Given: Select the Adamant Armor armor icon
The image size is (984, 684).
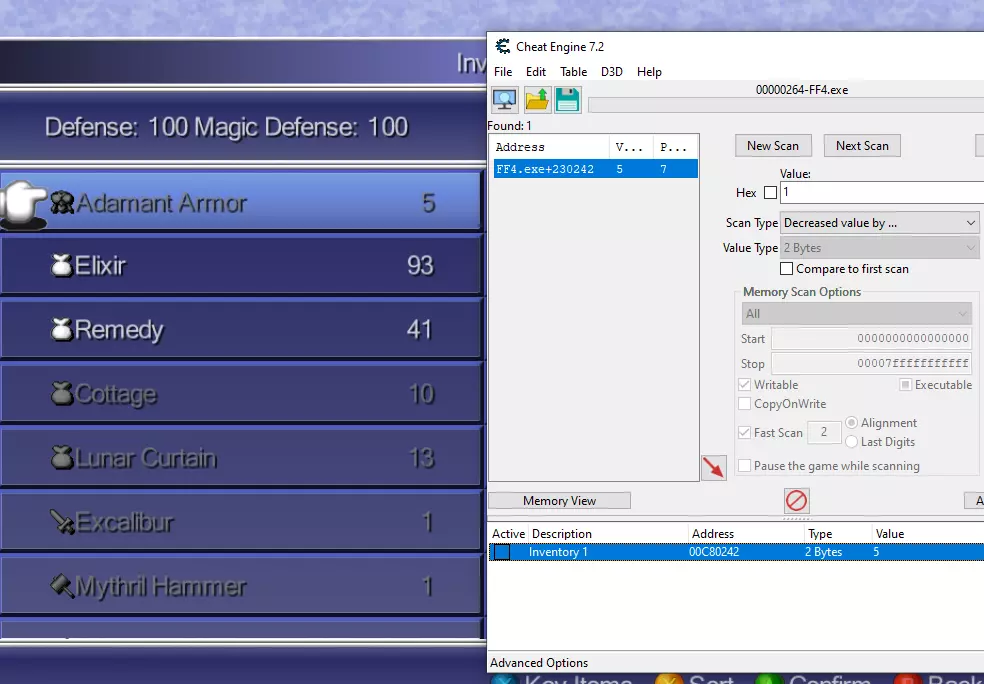Looking at the screenshot, I should coord(62,203).
